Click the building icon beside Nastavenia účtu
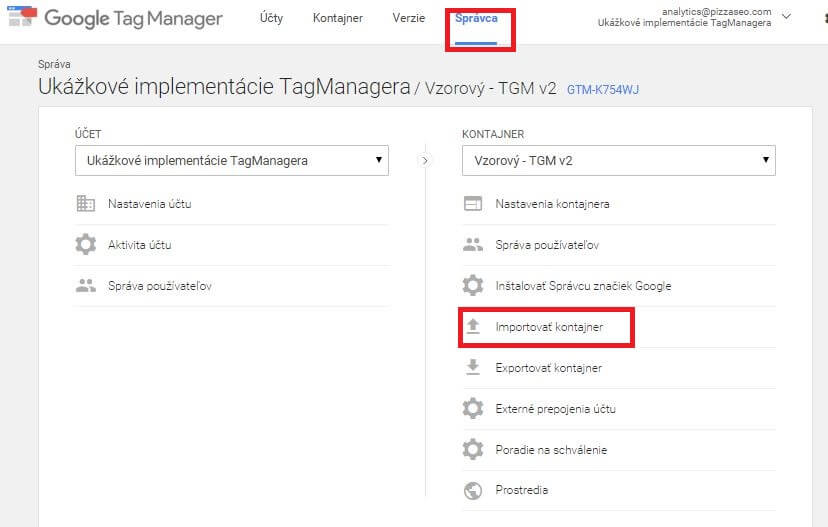The image size is (828, 527). pos(86,203)
